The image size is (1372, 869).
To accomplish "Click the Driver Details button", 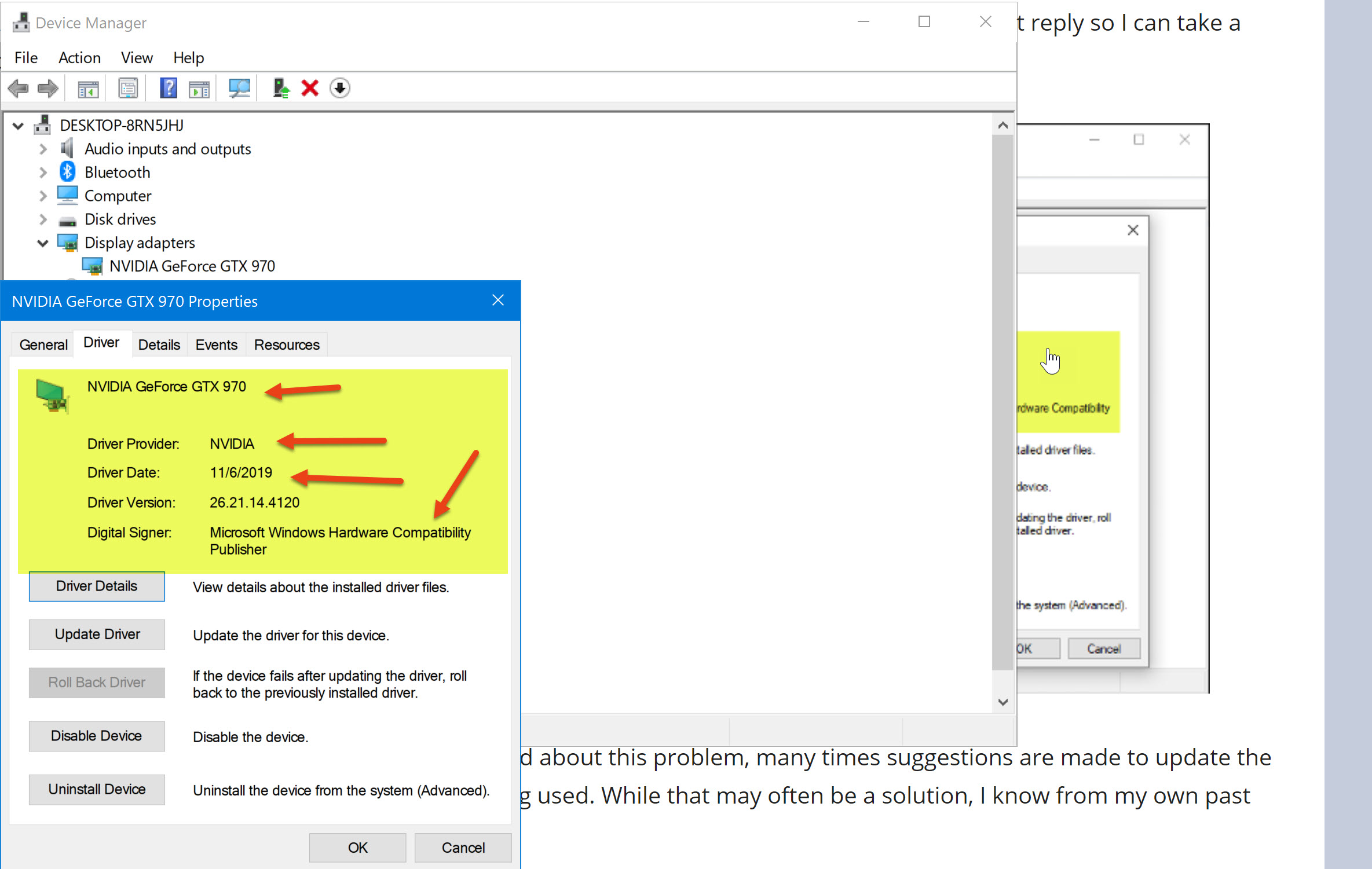I will [x=97, y=586].
